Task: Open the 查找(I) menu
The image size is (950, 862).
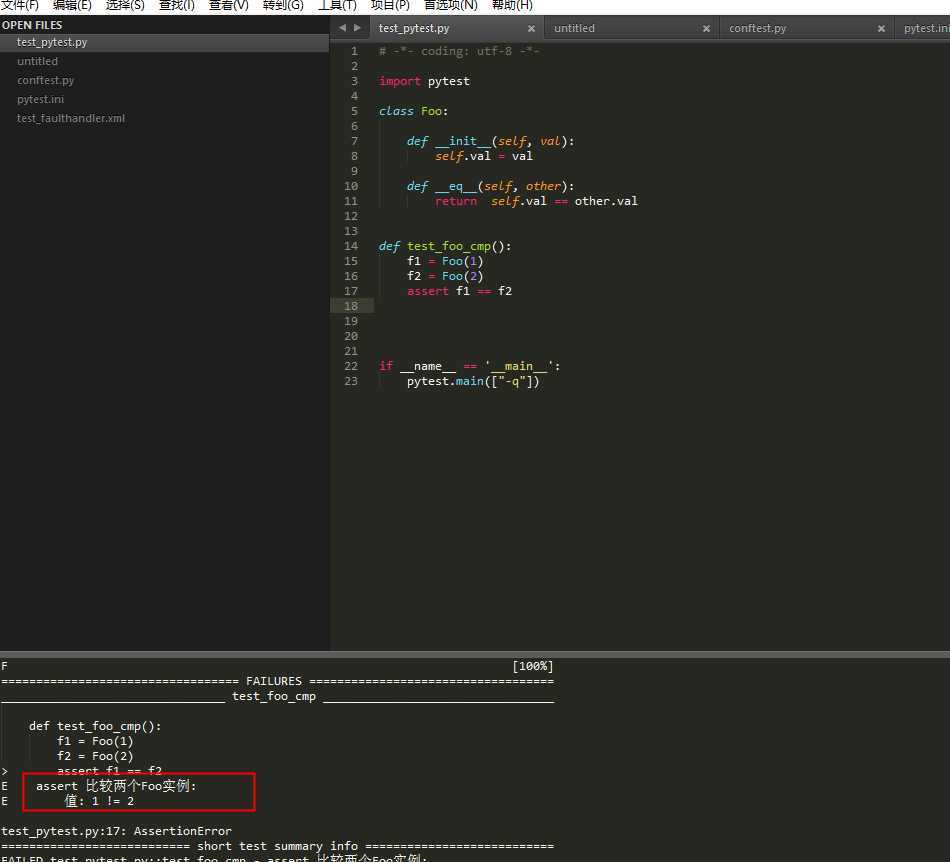Action: tap(176, 5)
